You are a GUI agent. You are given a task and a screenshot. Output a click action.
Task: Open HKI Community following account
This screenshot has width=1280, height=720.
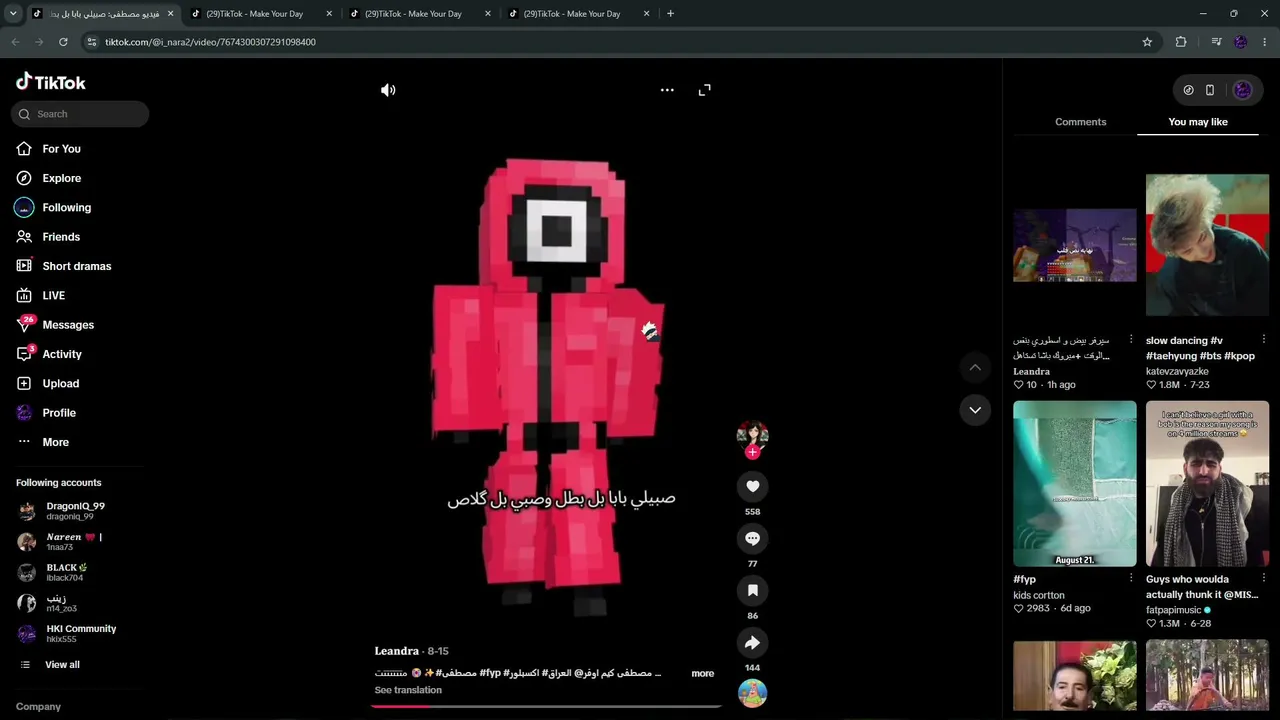(81, 633)
